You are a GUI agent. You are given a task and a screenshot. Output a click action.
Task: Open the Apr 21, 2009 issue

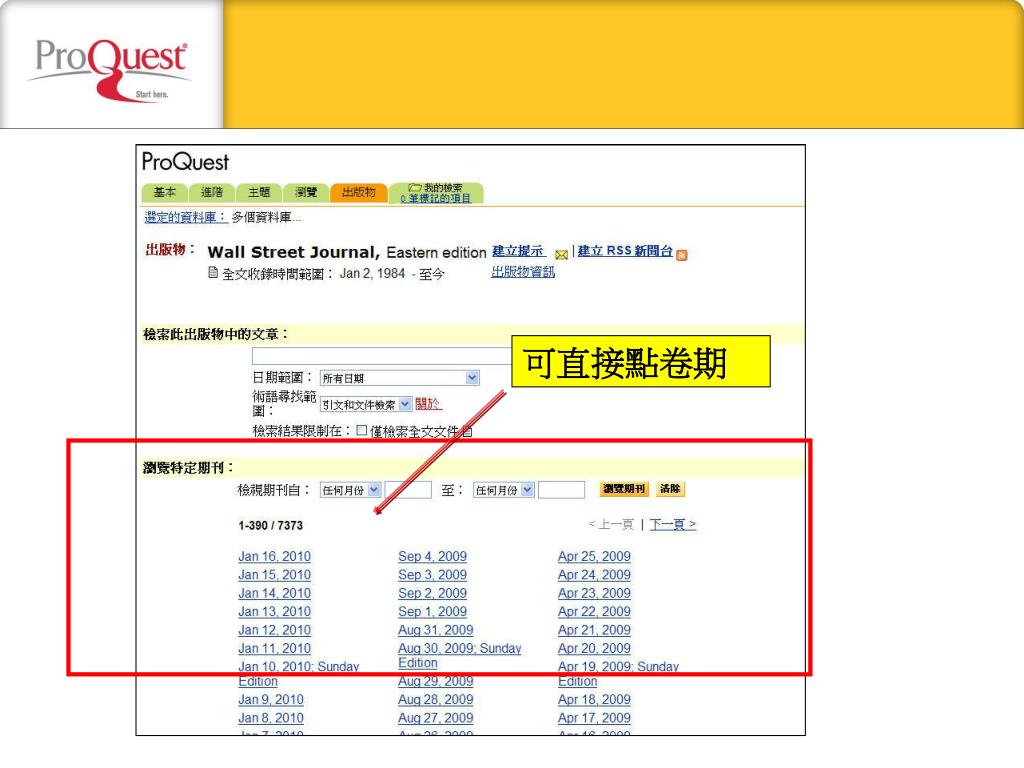594,630
